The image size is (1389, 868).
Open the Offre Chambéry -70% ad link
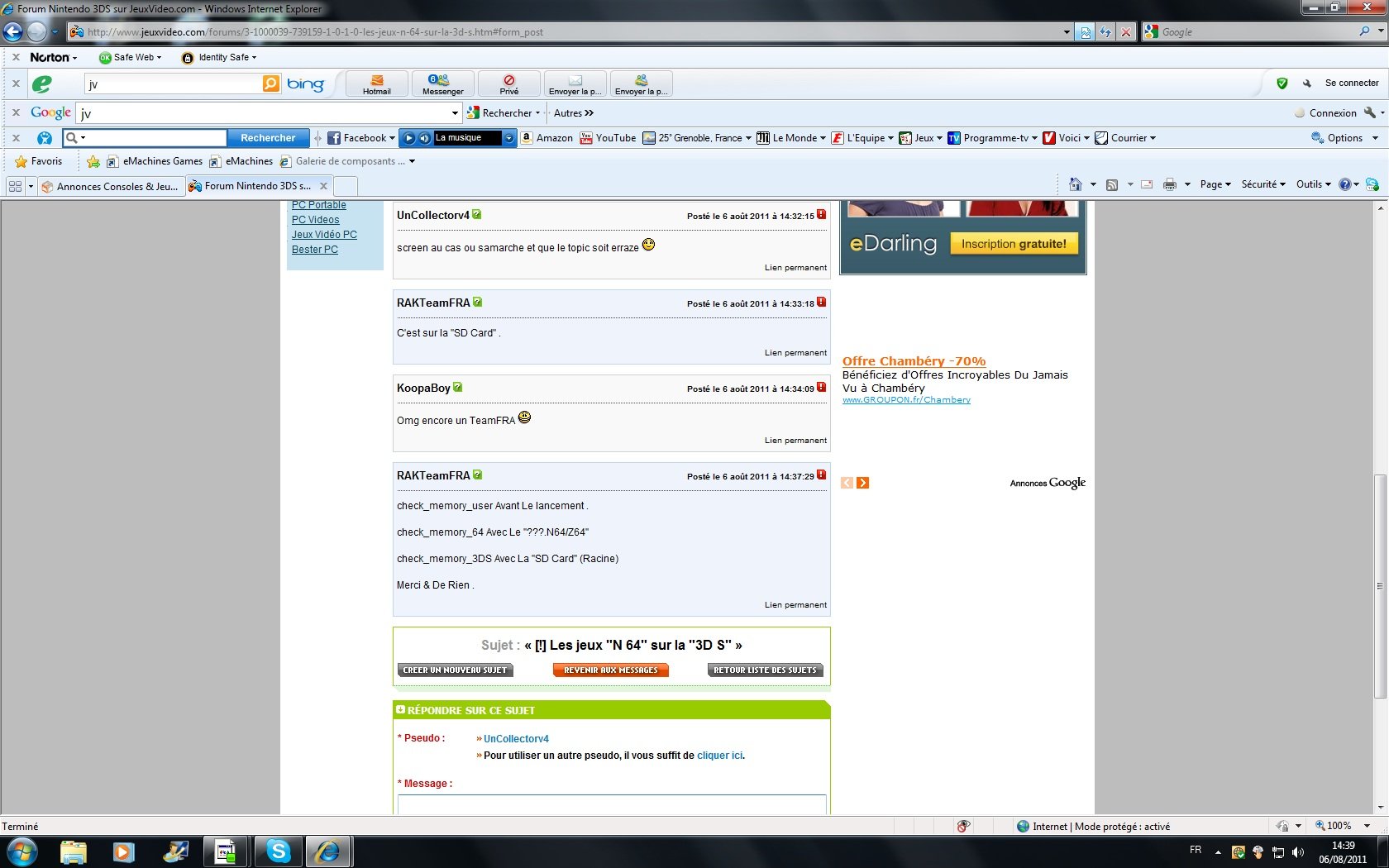[x=914, y=361]
